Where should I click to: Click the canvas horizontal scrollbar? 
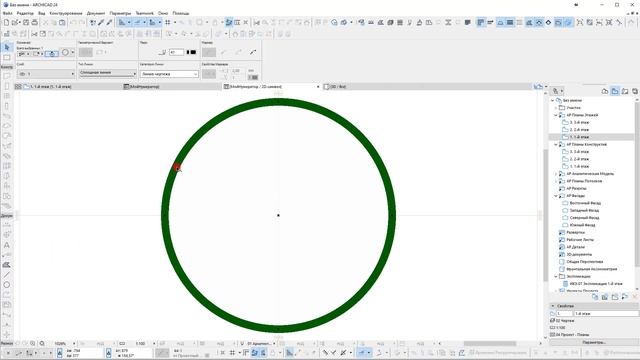490,344
